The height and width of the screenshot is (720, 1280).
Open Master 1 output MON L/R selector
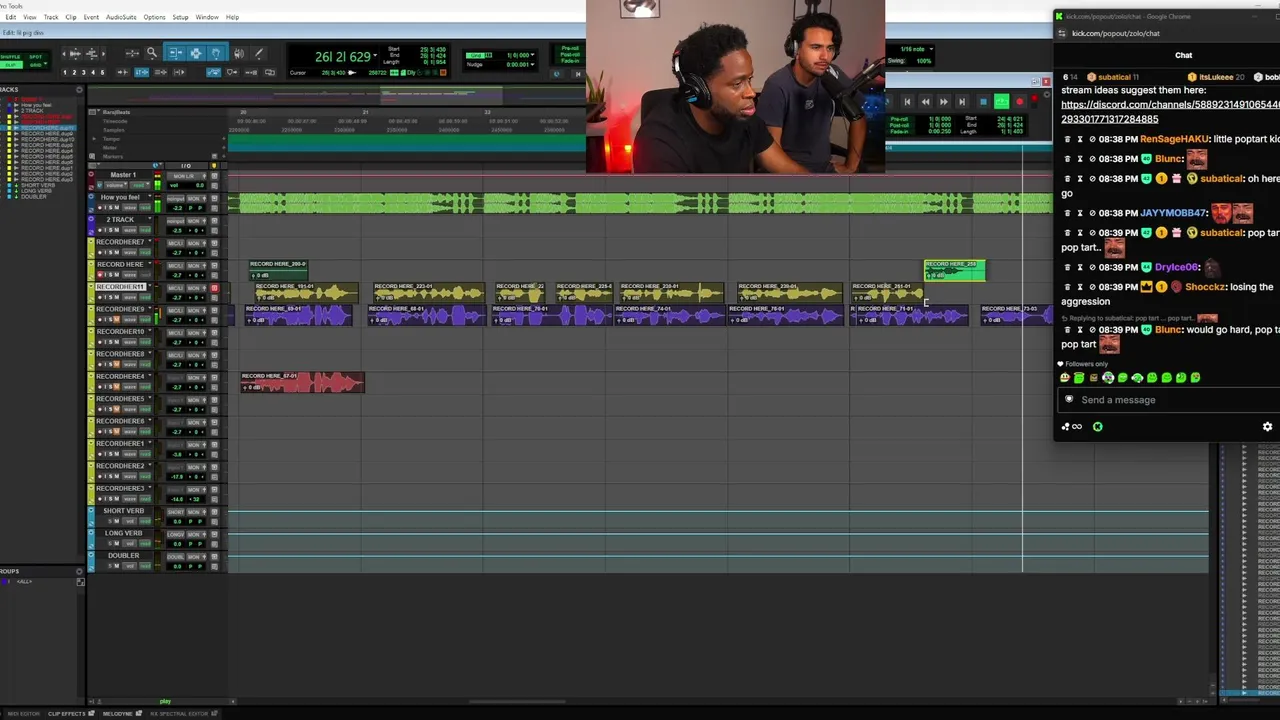point(185,175)
